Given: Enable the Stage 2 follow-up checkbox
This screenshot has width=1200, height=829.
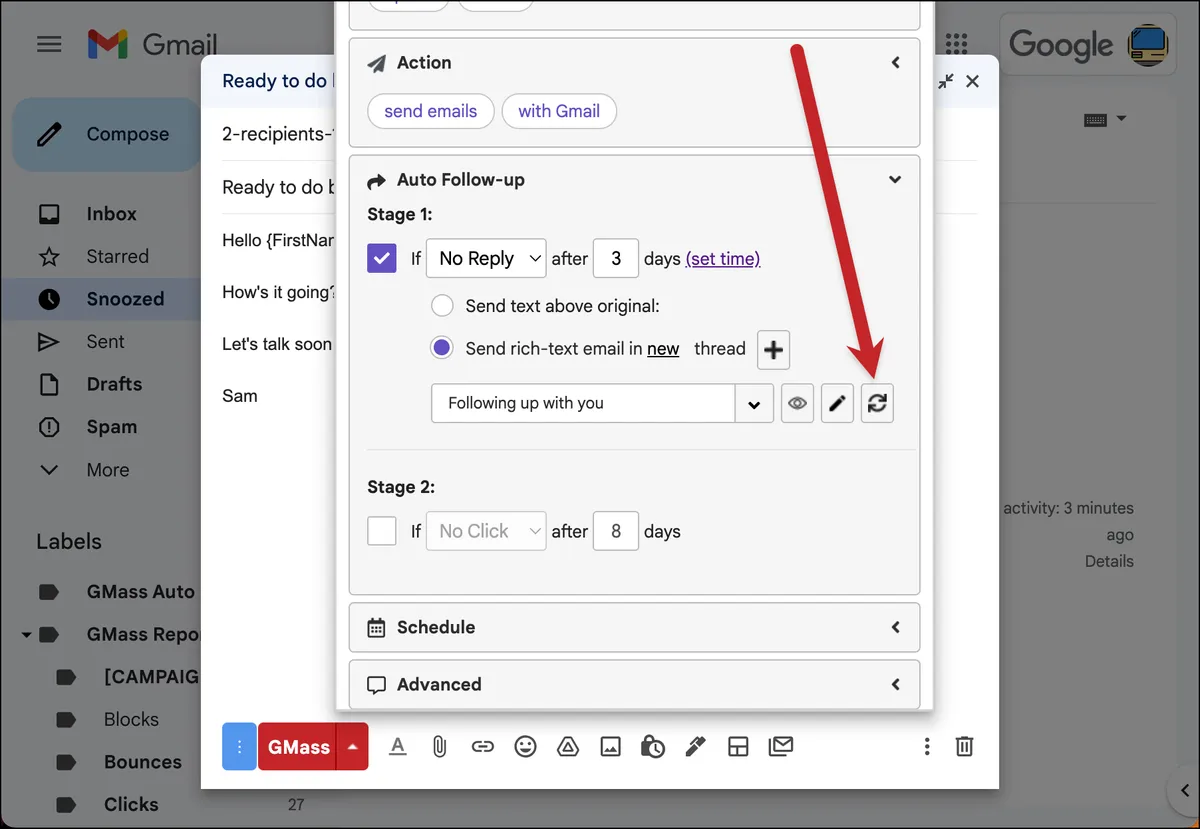Looking at the screenshot, I should click(382, 531).
